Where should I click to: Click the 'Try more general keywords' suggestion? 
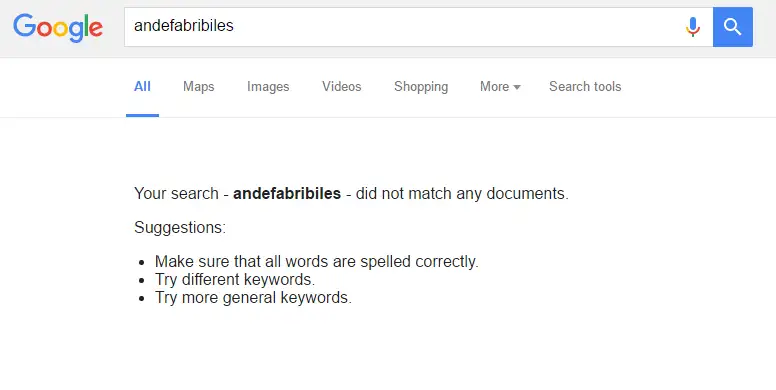click(x=253, y=298)
